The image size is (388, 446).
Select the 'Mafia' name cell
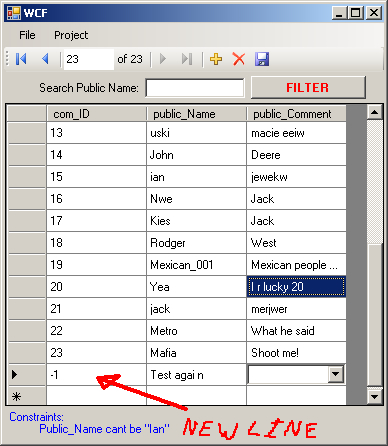pos(196,353)
